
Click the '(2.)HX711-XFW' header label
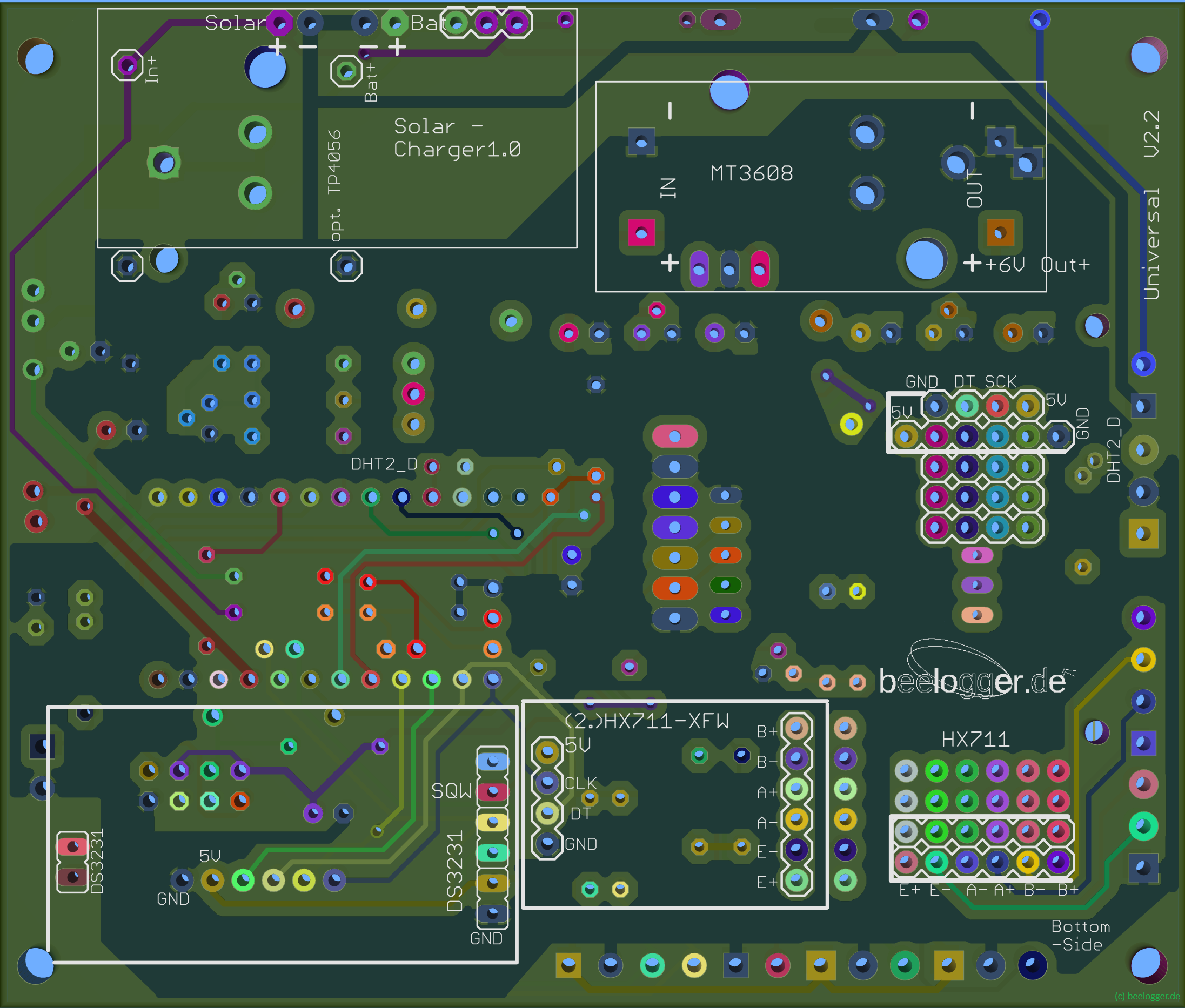pos(646,721)
